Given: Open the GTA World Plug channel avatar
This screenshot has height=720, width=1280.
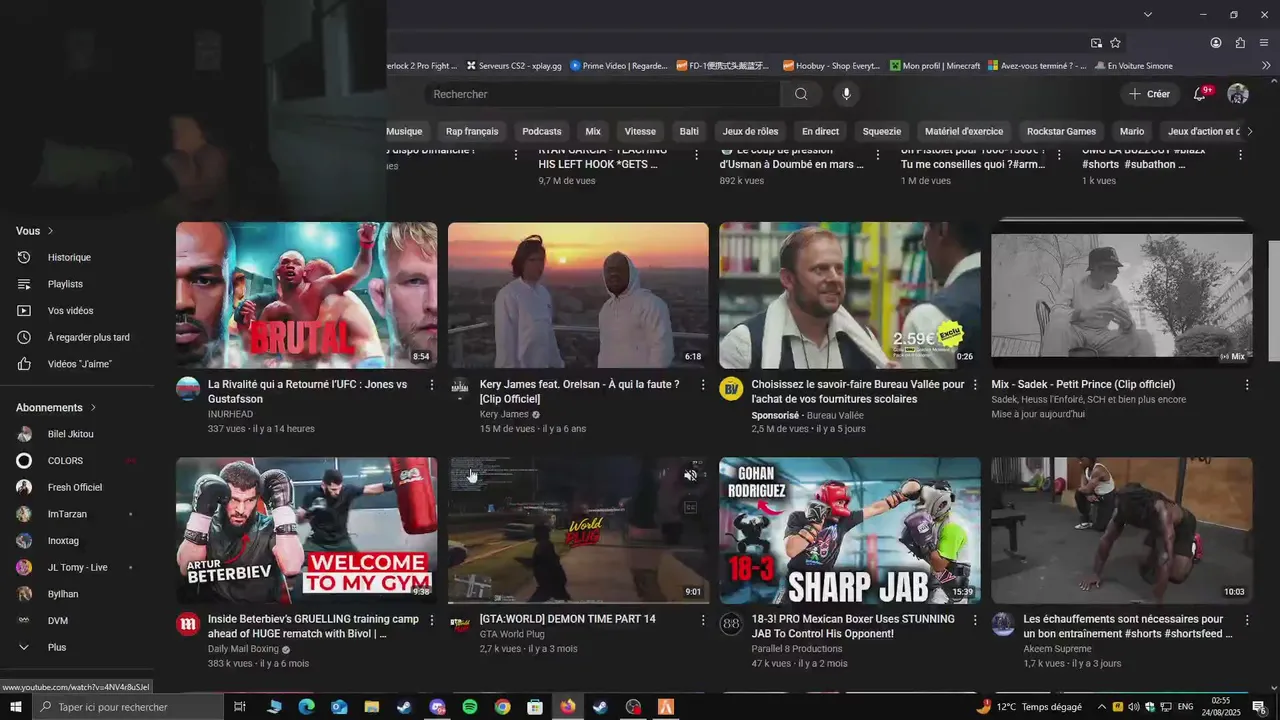Looking at the screenshot, I should 460,624.
